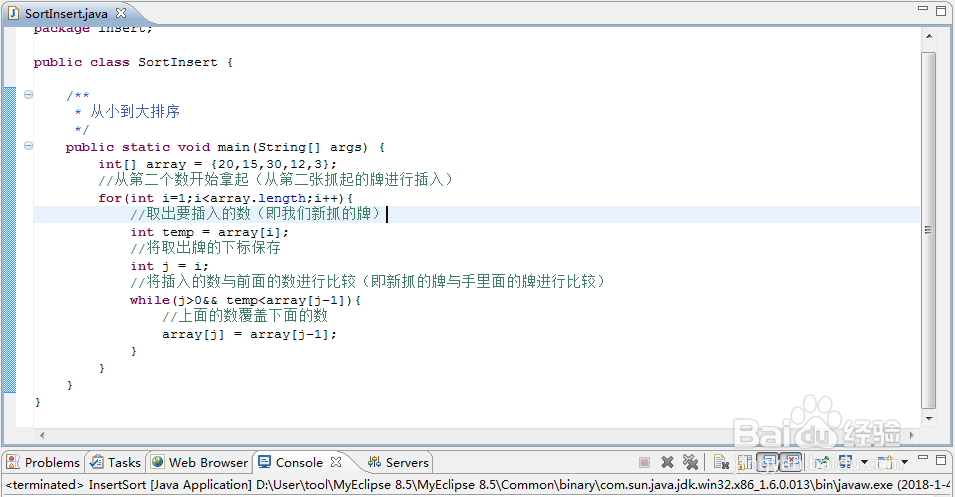Click the line 'int[] array = {20,15,30,12,3};'

[x=217, y=164]
